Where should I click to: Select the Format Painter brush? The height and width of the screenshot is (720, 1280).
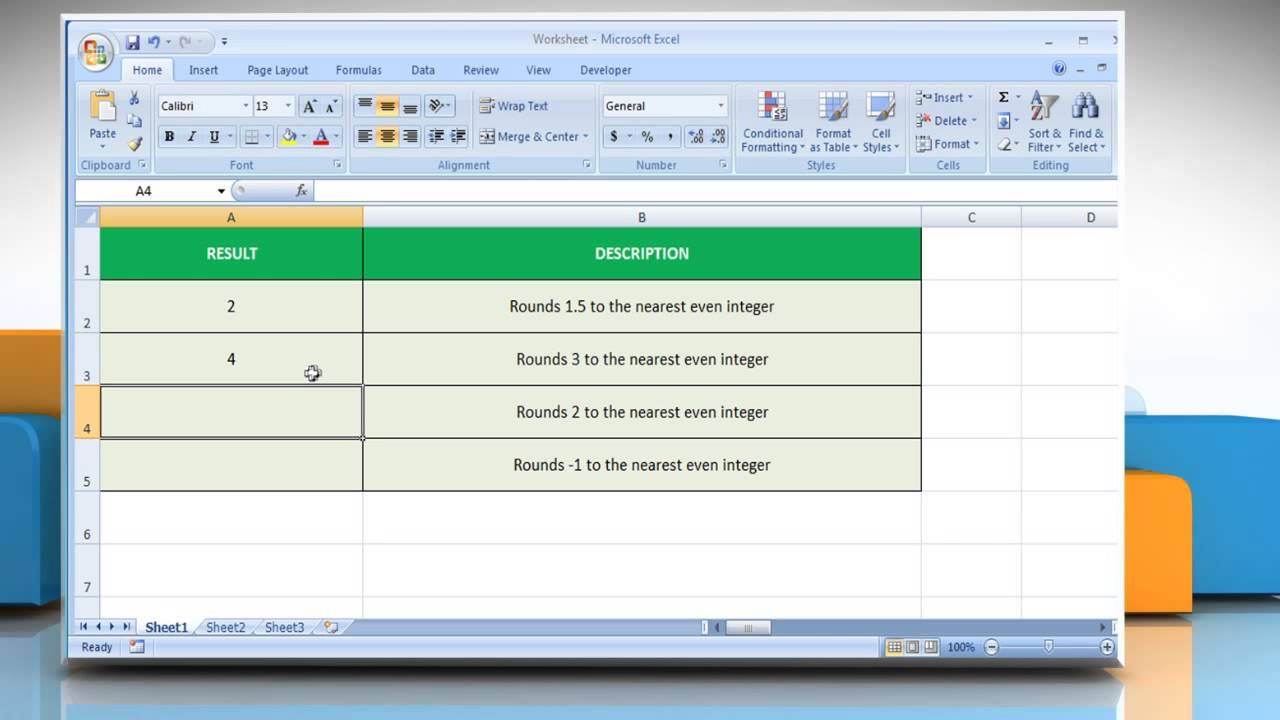click(134, 144)
